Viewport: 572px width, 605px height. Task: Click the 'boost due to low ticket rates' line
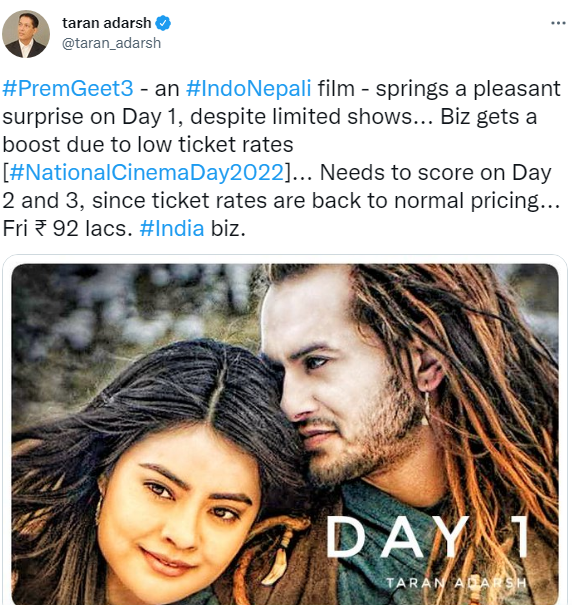click(148, 144)
